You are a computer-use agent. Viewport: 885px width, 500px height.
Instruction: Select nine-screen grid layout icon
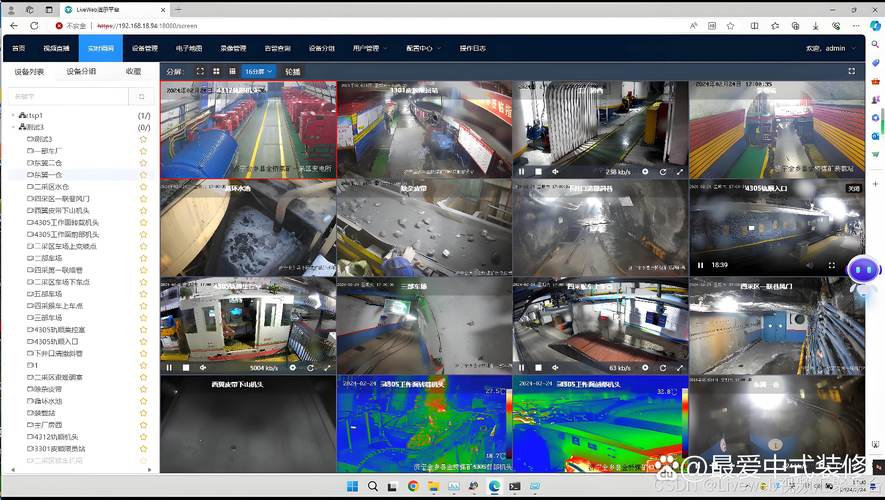click(233, 72)
